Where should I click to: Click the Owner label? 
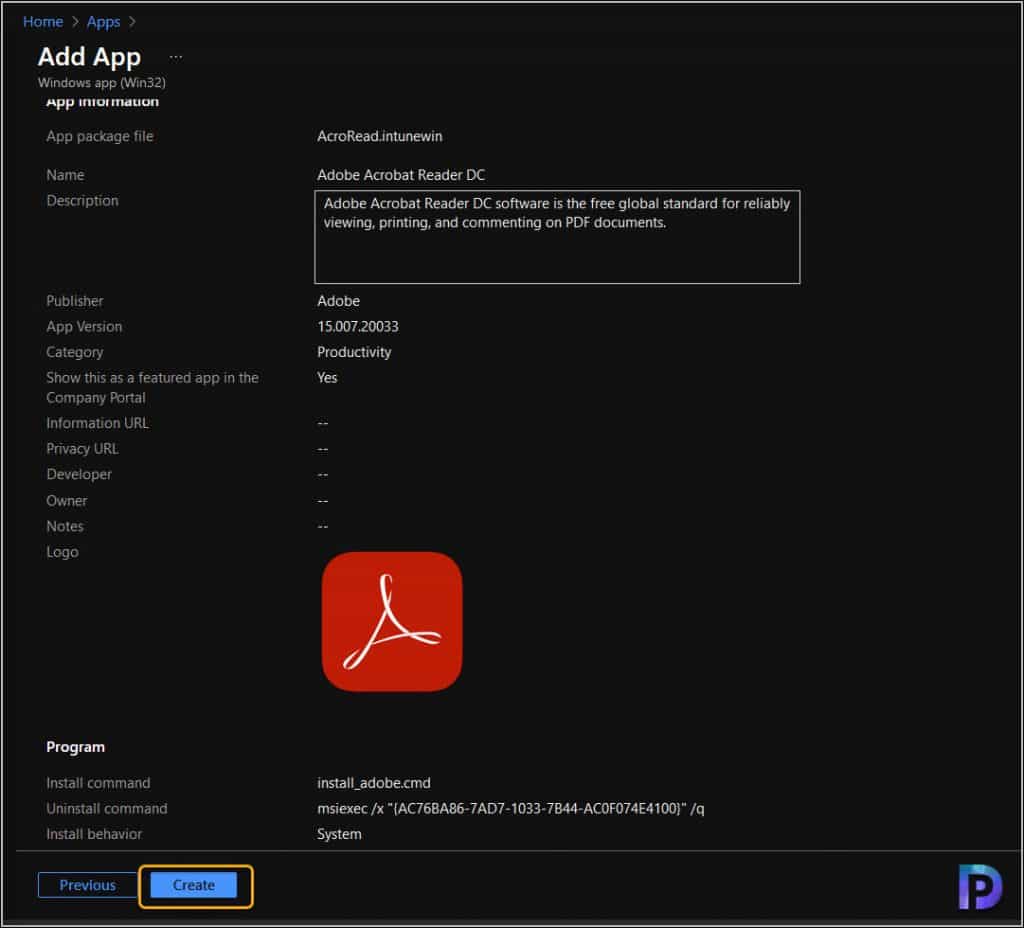coord(67,501)
